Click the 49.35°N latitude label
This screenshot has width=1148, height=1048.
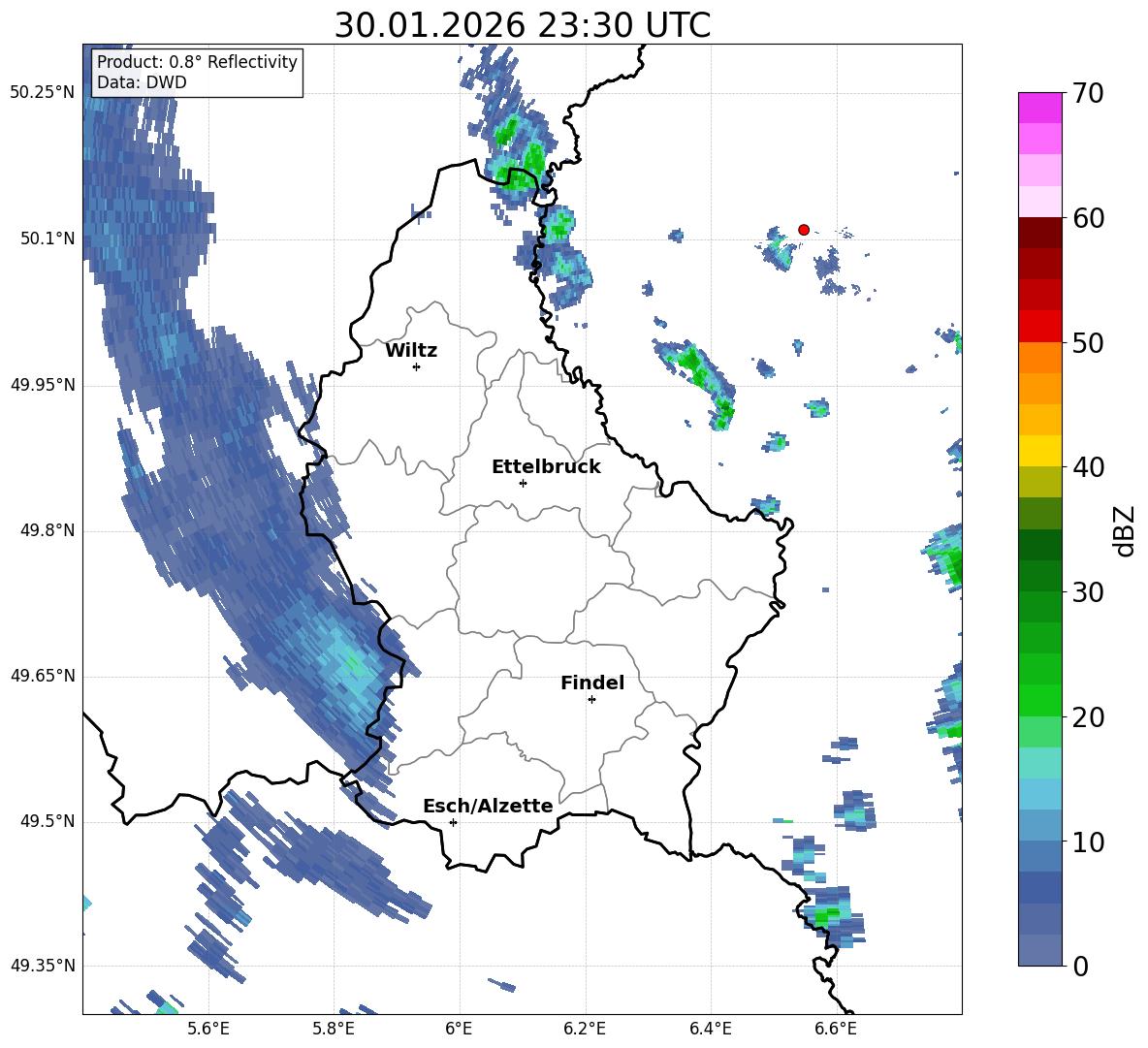click(43, 966)
